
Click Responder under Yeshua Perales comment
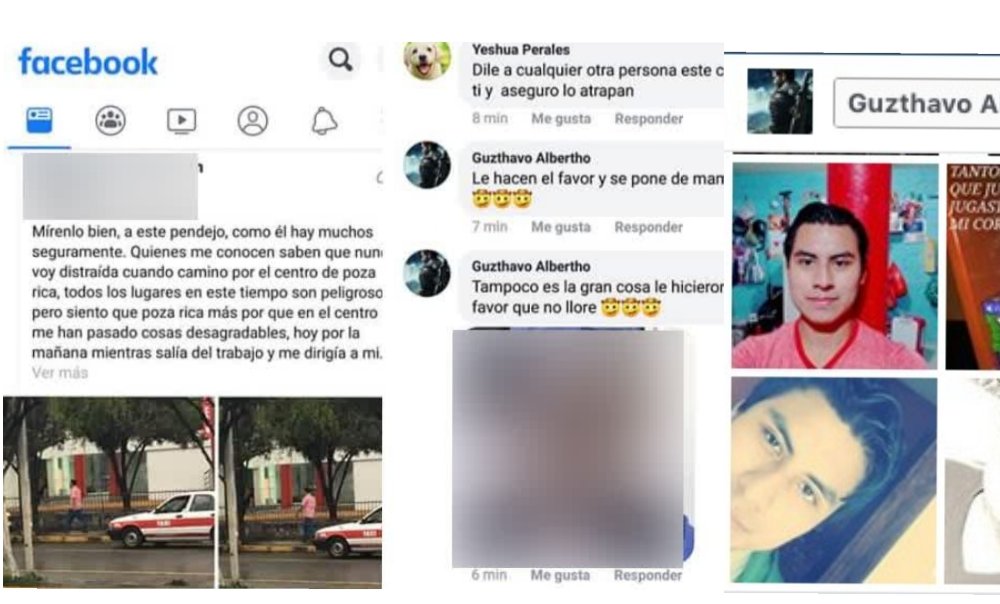(x=648, y=119)
